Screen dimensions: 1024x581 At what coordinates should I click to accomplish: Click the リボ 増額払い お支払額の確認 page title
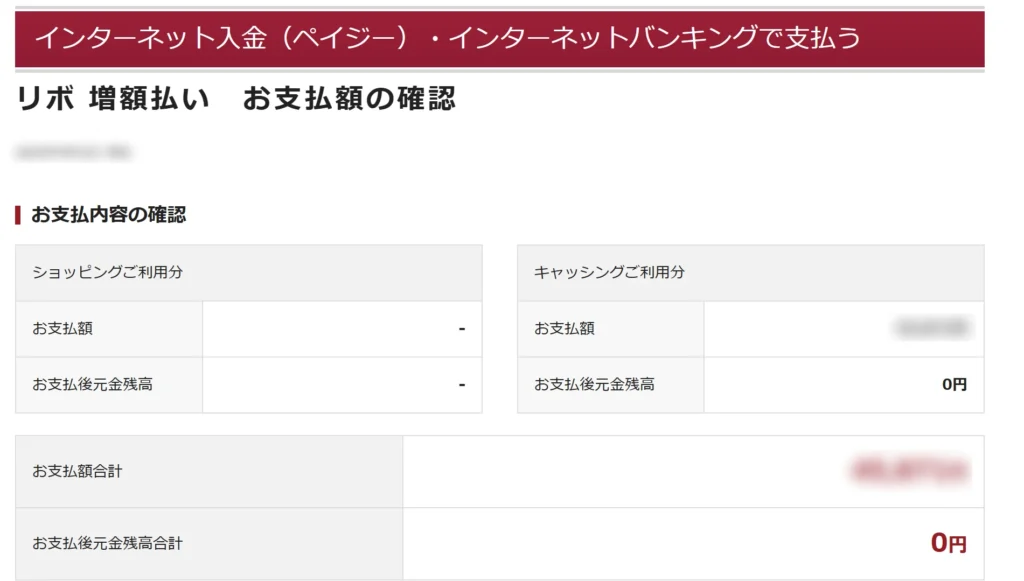click(x=236, y=98)
